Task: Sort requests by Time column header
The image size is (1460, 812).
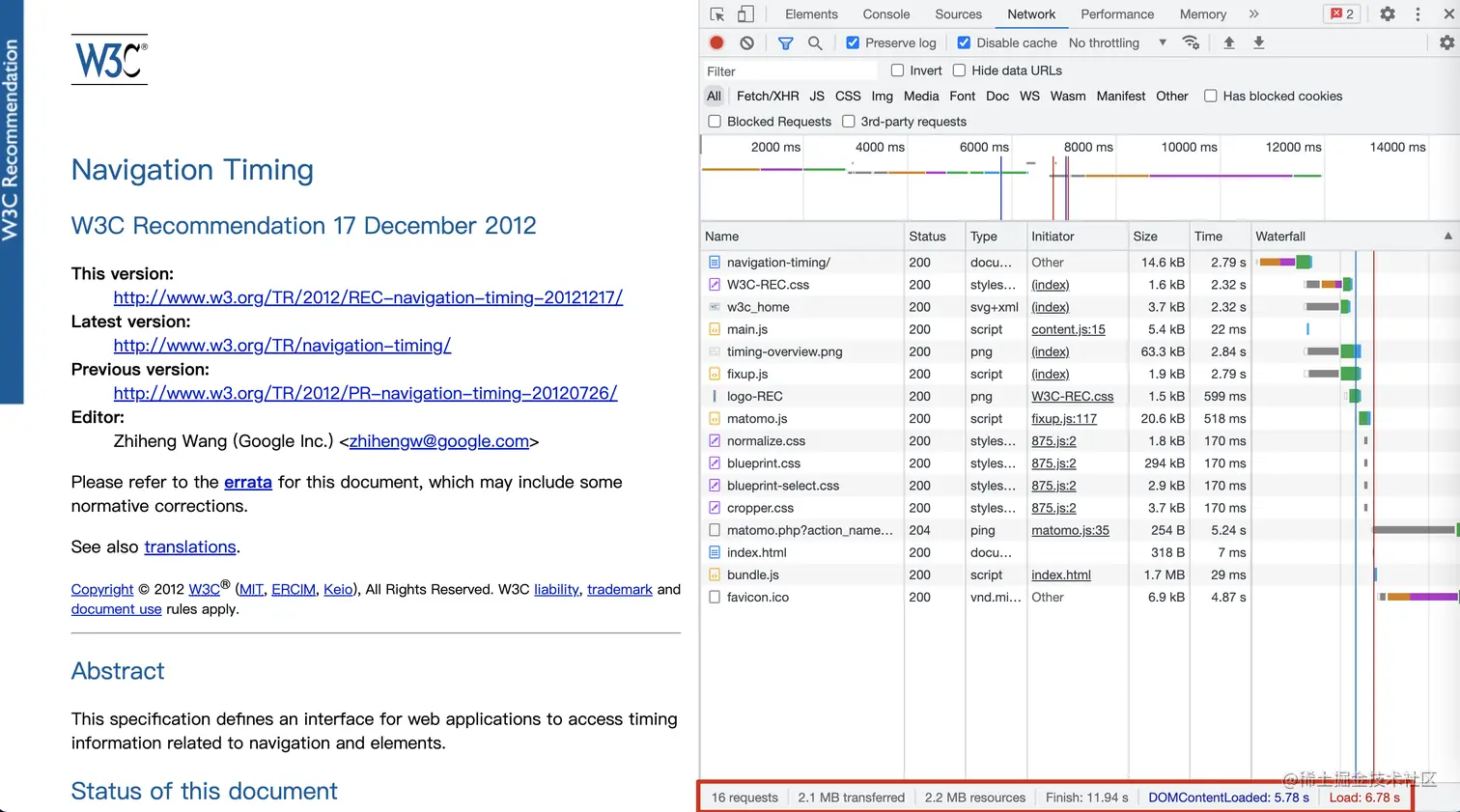Action: tap(1219, 237)
